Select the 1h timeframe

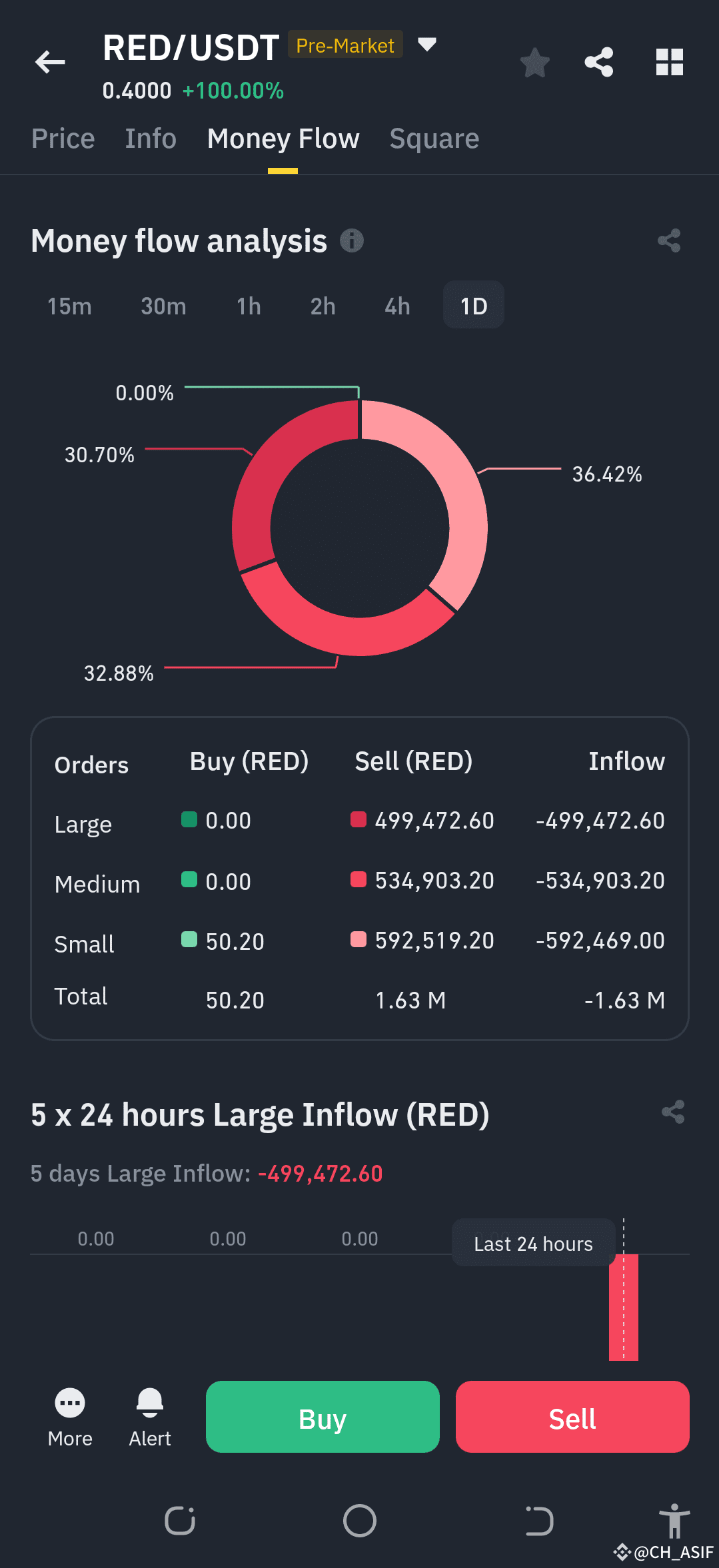pyautogui.click(x=249, y=306)
